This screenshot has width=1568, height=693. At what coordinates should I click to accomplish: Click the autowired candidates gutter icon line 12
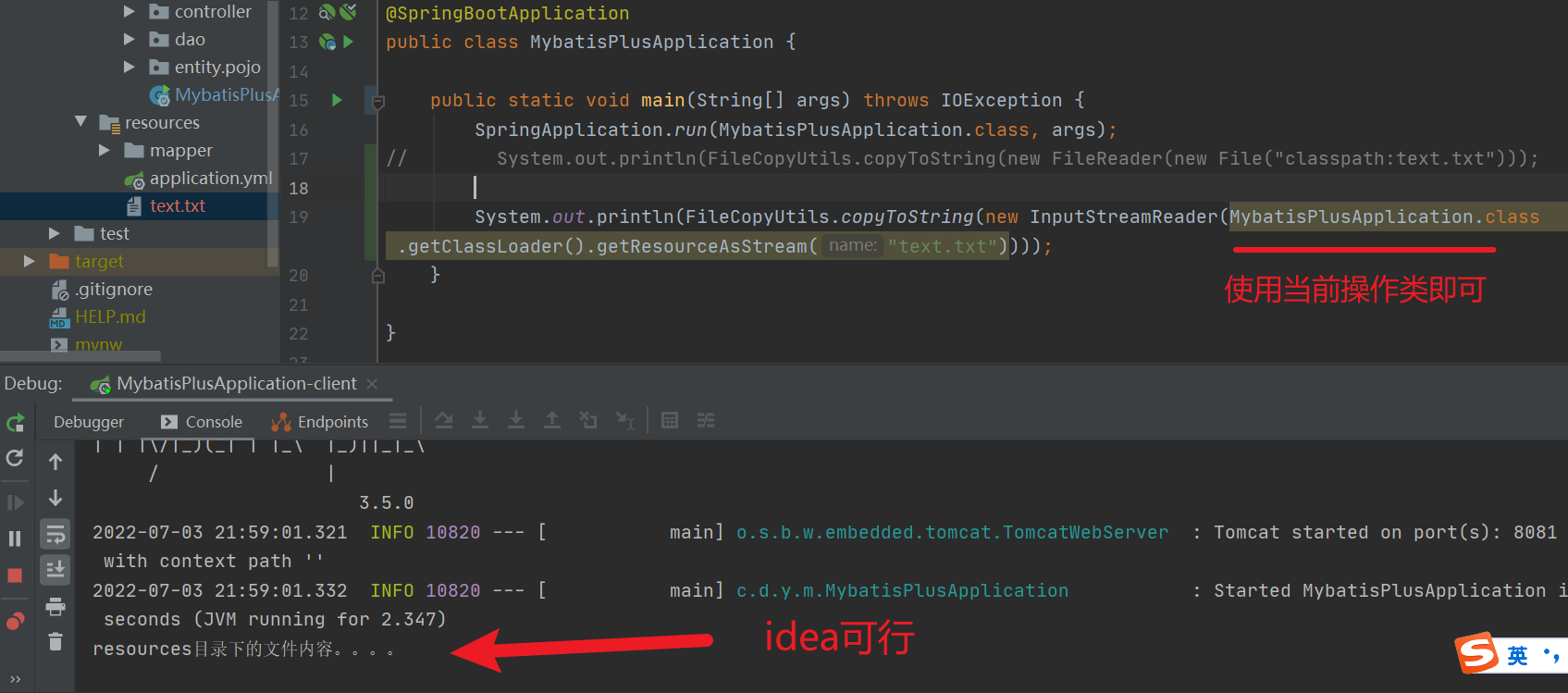(x=348, y=12)
